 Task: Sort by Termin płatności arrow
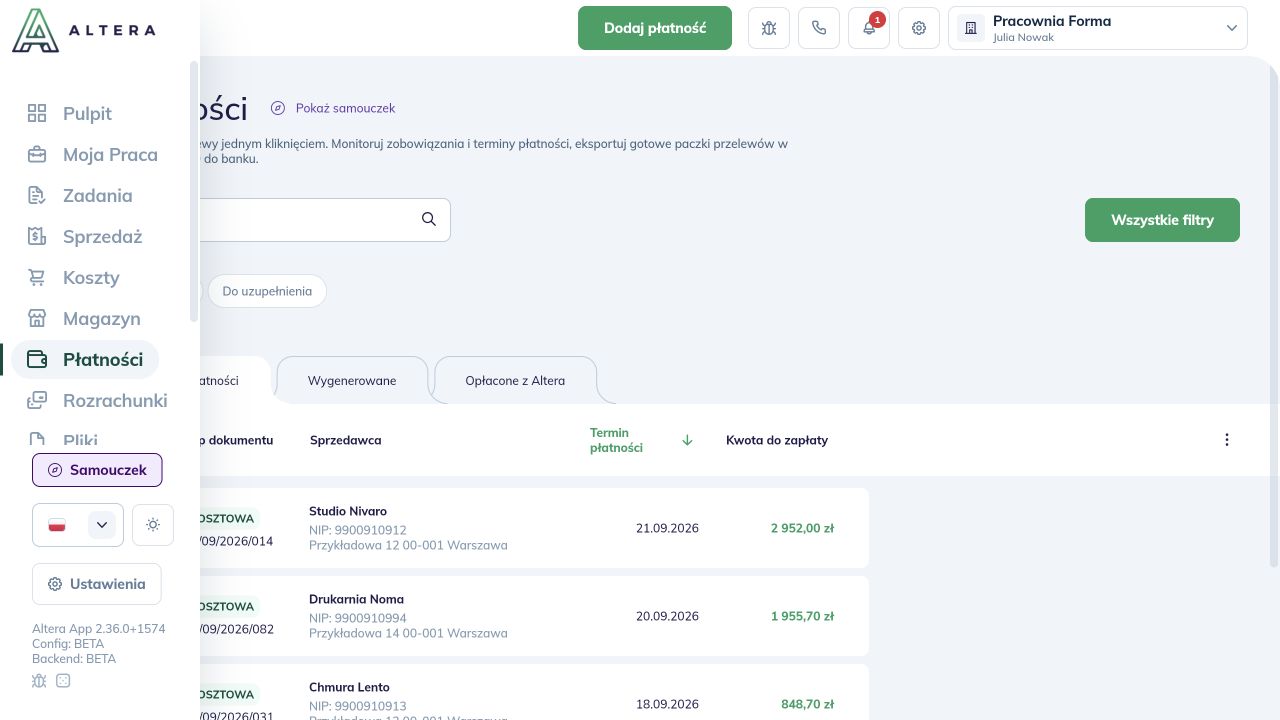coord(687,440)
